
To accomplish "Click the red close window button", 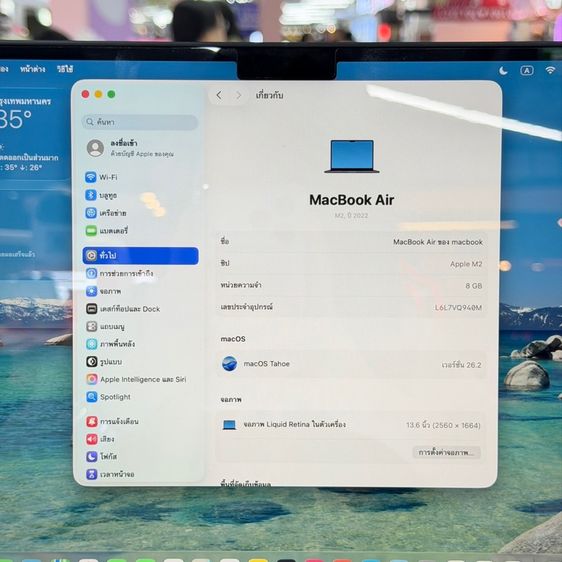I will pos(85,94).
